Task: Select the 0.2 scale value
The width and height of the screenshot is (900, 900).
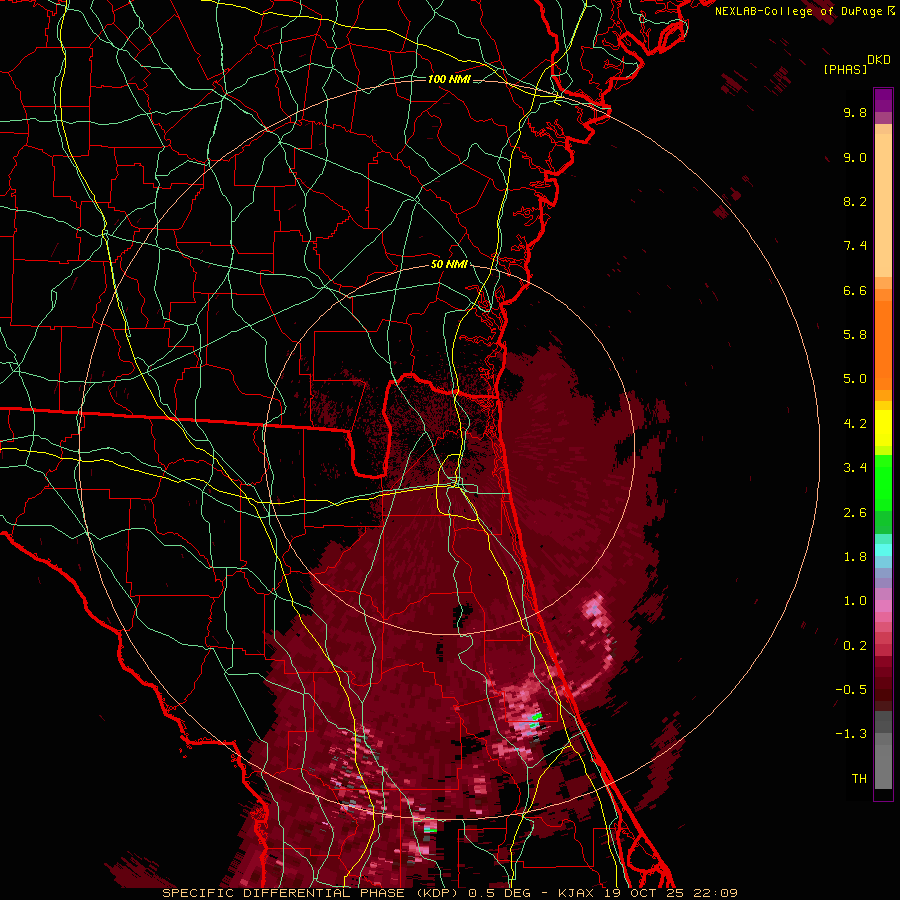Action: pyautogui.click(x=855, y=646)
